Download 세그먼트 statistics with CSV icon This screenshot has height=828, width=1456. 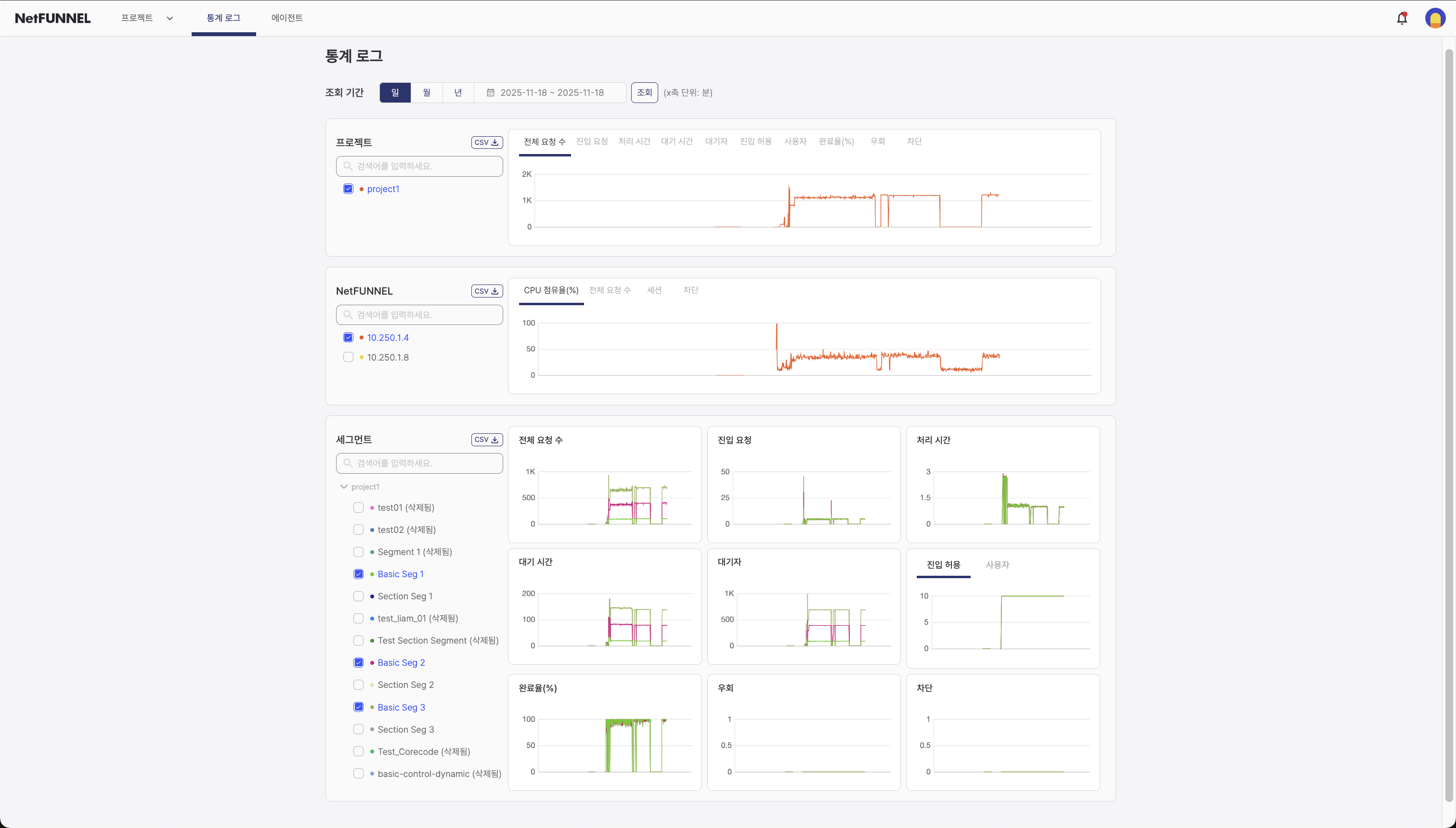(x=486, y=439)
